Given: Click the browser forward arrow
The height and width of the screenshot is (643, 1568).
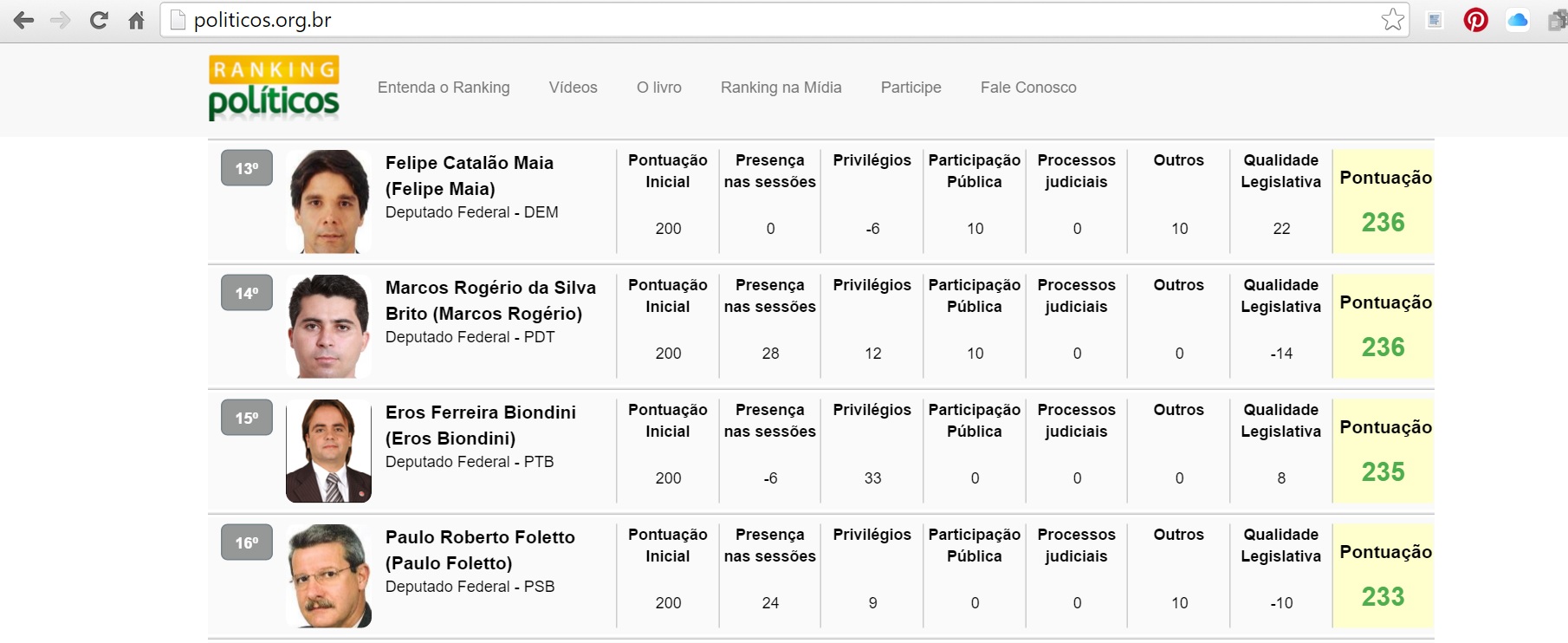Looking at the screenshot, I should tap(61, 20).
